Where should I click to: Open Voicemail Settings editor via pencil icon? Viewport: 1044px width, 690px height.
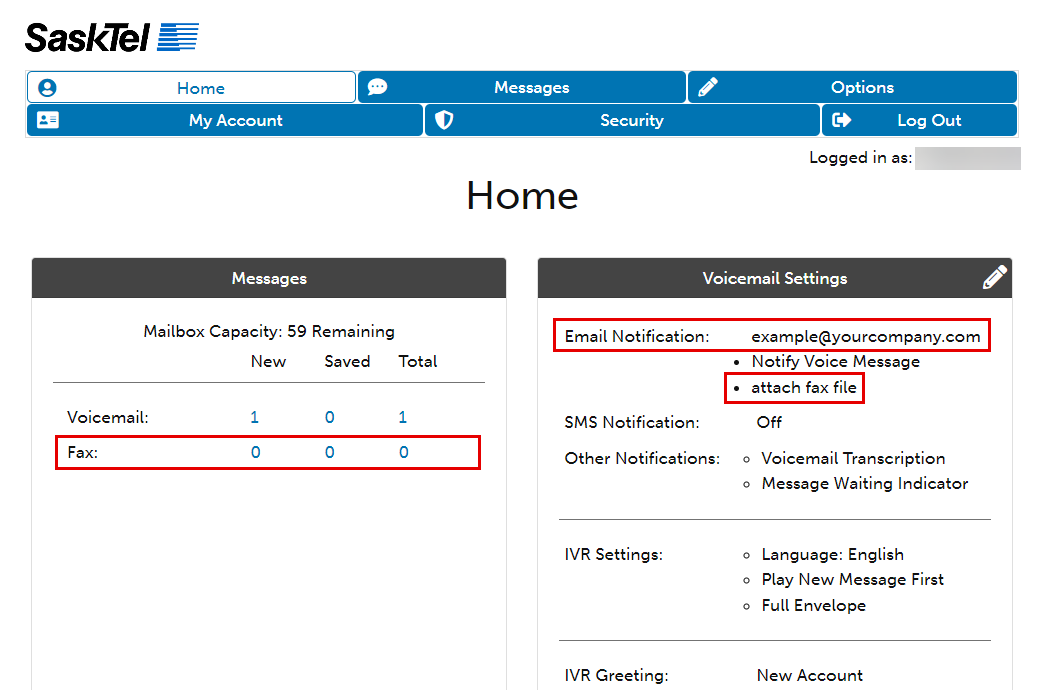[x=995, y=277]
